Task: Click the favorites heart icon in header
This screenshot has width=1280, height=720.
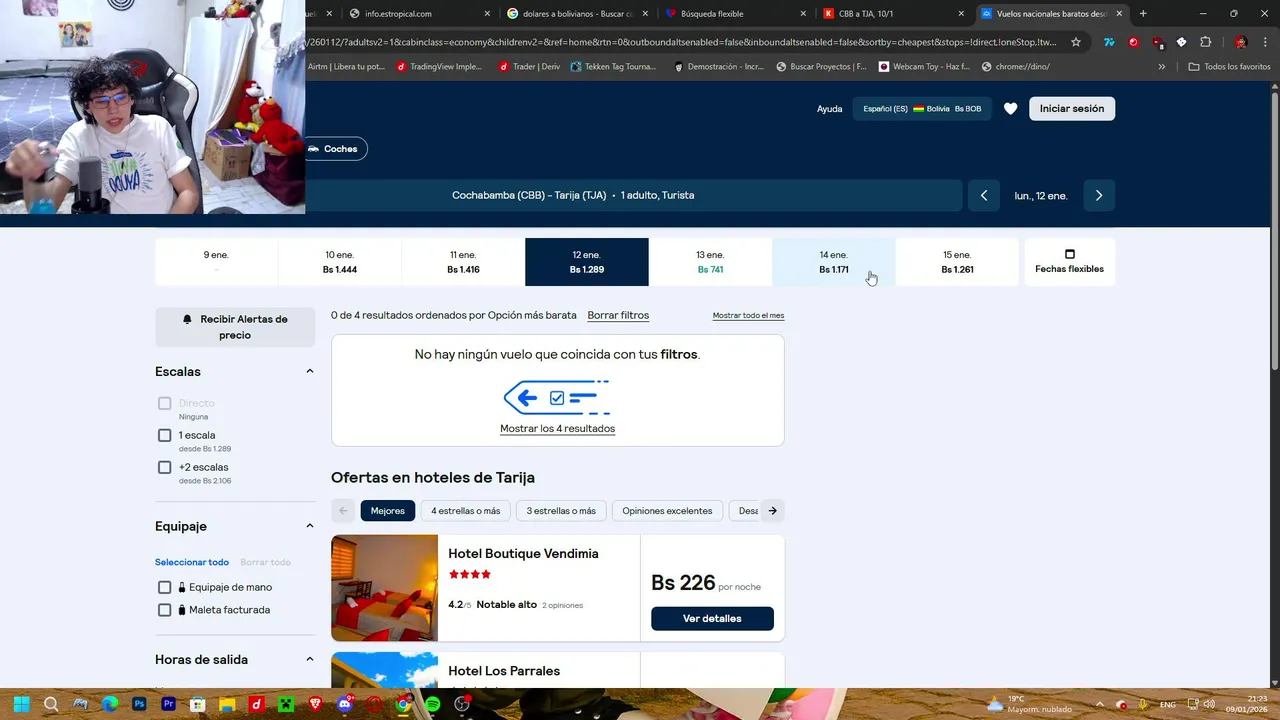Action: 1010,109
